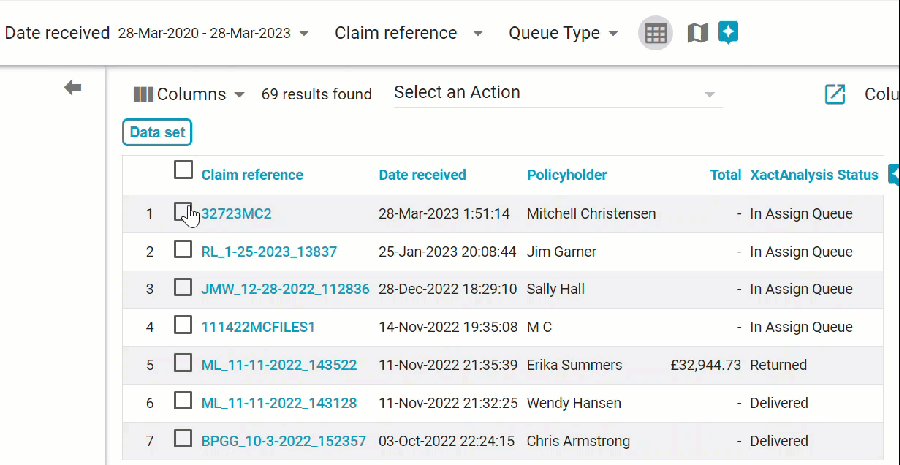The width and height of the screenshot is (900, 465).
Task: Open claim link BPGG_10-3-2022_152357
Action: (x=283, y=441)
